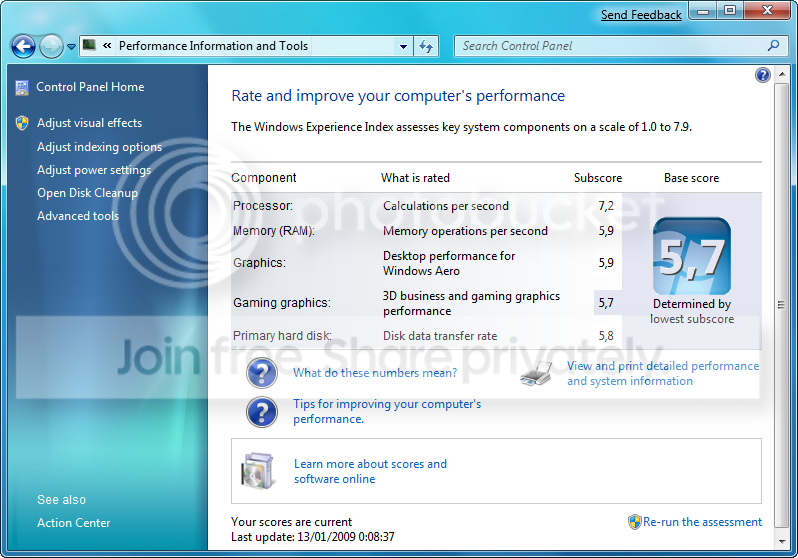Viewport: 798px width, 558px height.
Task: Click the question icon beside Tips for improving
Action: pos(262,412)
